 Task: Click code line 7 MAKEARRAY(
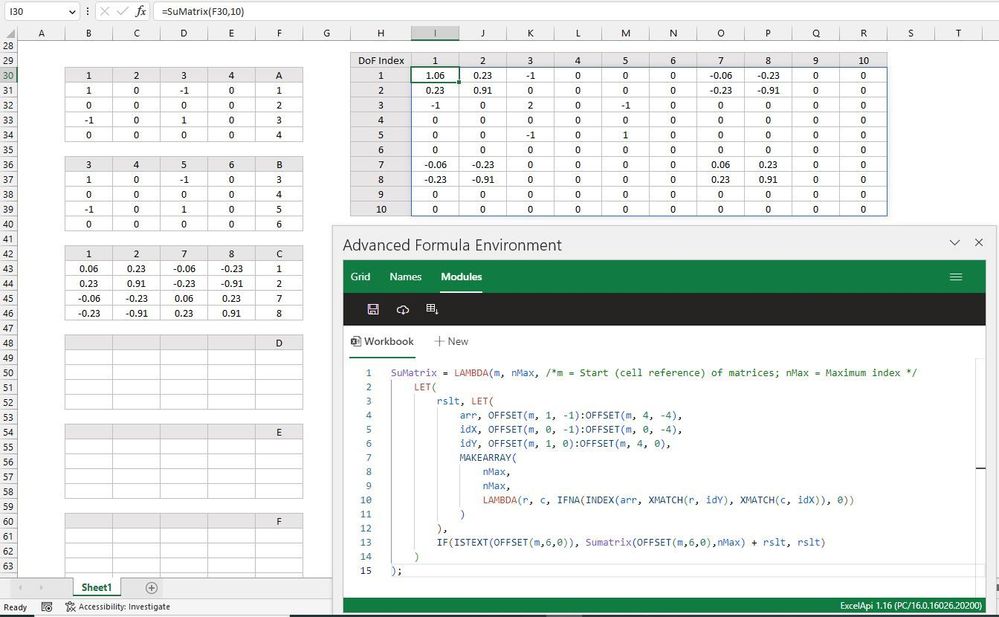click(x=489, y=458)
